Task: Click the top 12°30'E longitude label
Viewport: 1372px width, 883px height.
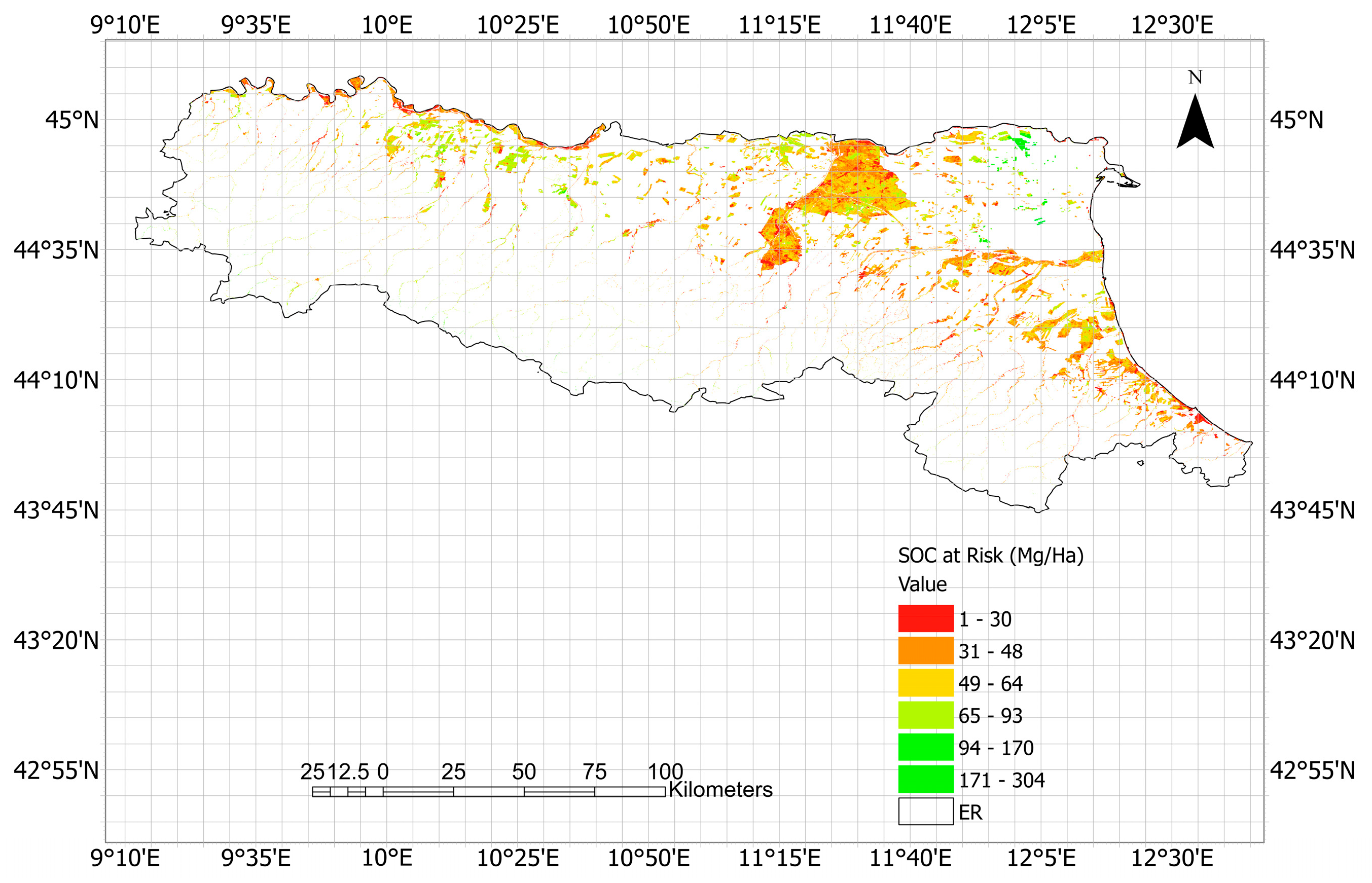Action: tap(1171, 25)
